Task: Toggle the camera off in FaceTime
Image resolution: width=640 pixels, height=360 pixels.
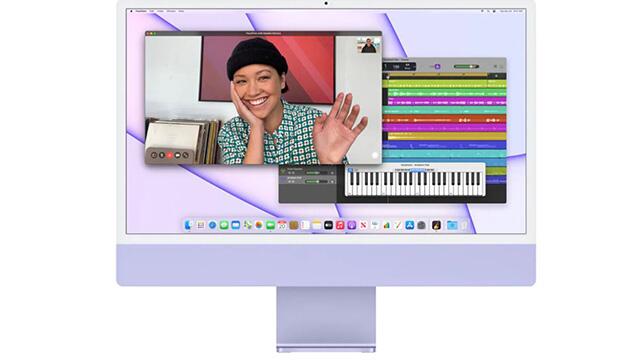Action: [x=178, y=155]
